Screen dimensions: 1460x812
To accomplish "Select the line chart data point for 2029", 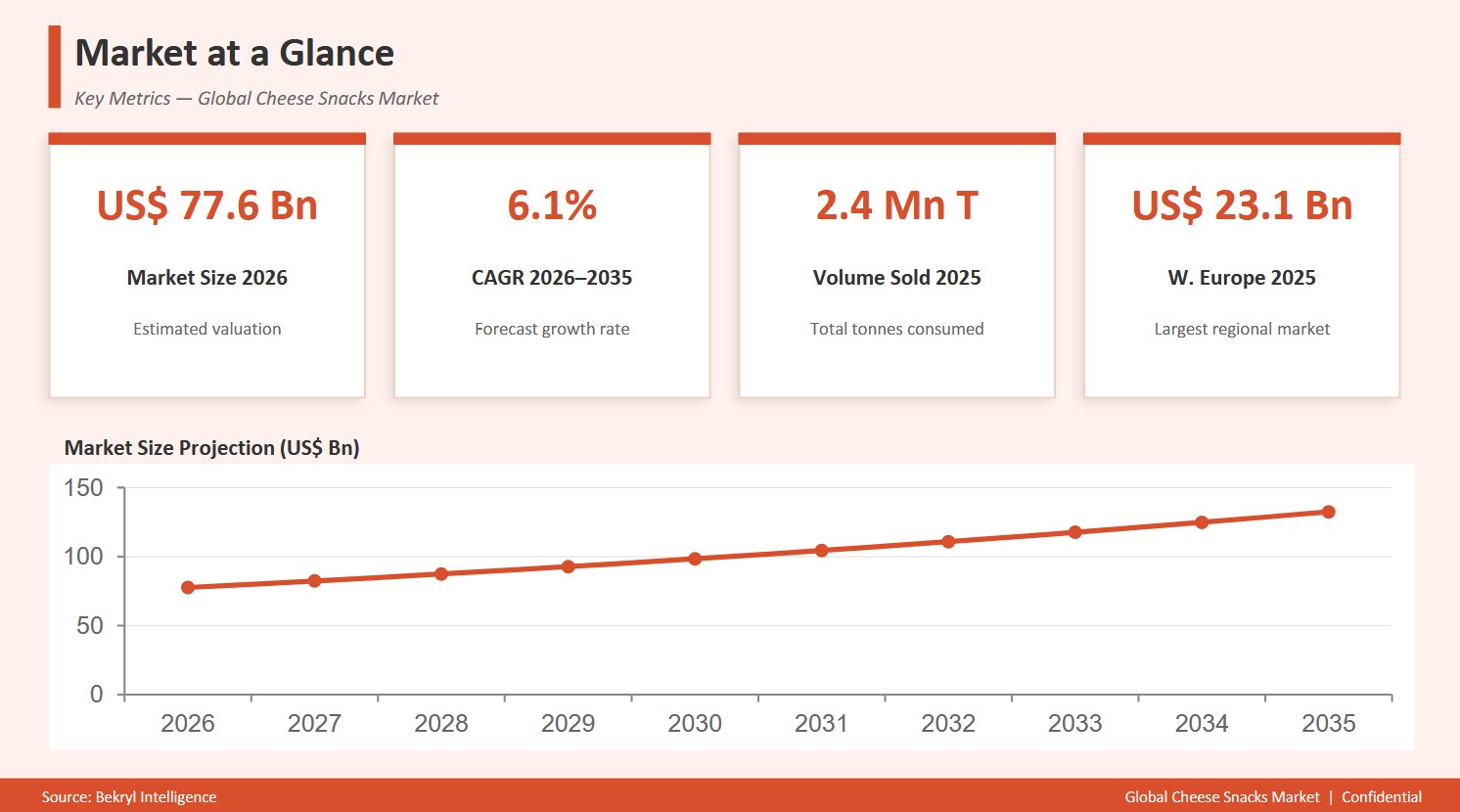I will pos(568,566).
